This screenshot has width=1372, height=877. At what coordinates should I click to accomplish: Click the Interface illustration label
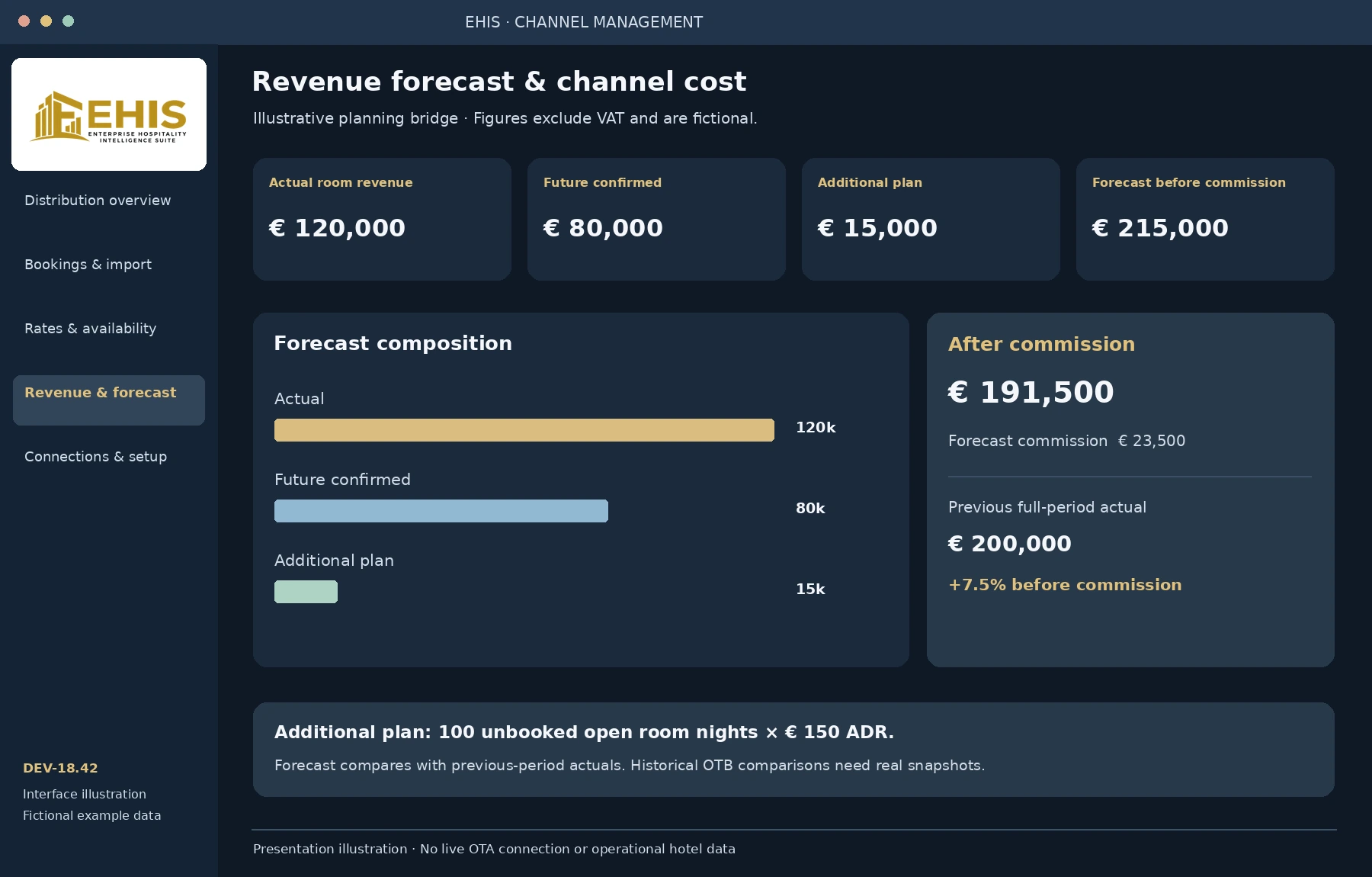[x=85, y=795]
